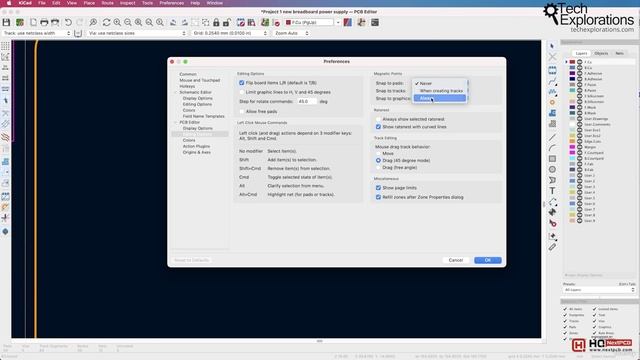Enable Always show selected ratsnest
This screenshot has height=360, width=640.
[x=378, y=119]
